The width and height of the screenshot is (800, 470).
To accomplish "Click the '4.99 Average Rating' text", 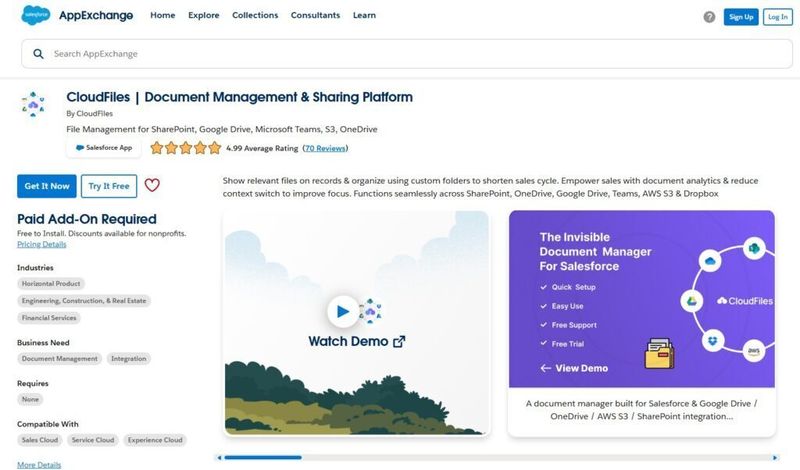I will 262,149.
